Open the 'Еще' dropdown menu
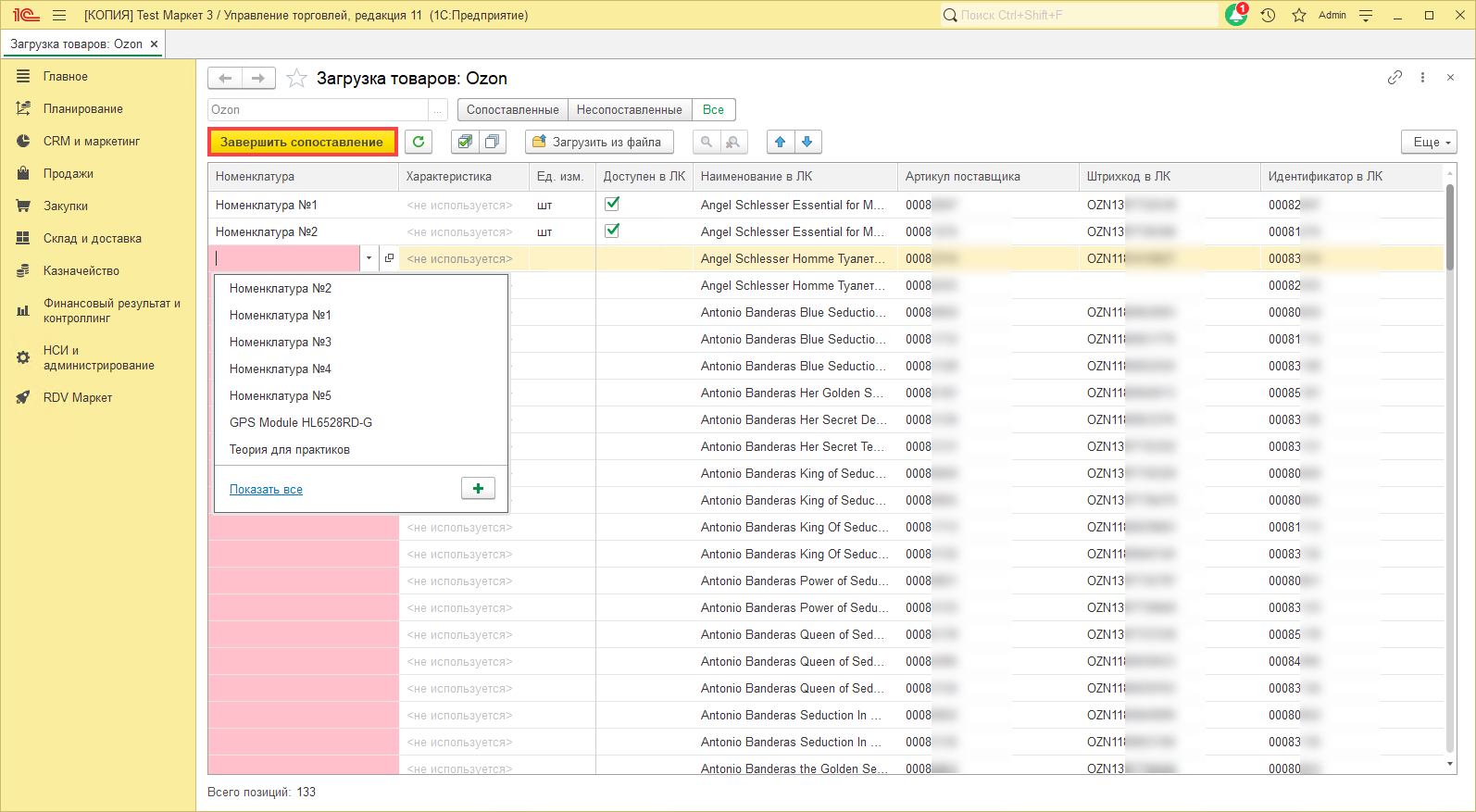The width and height of the screenshot is (1476, 812). point(1430,142)
